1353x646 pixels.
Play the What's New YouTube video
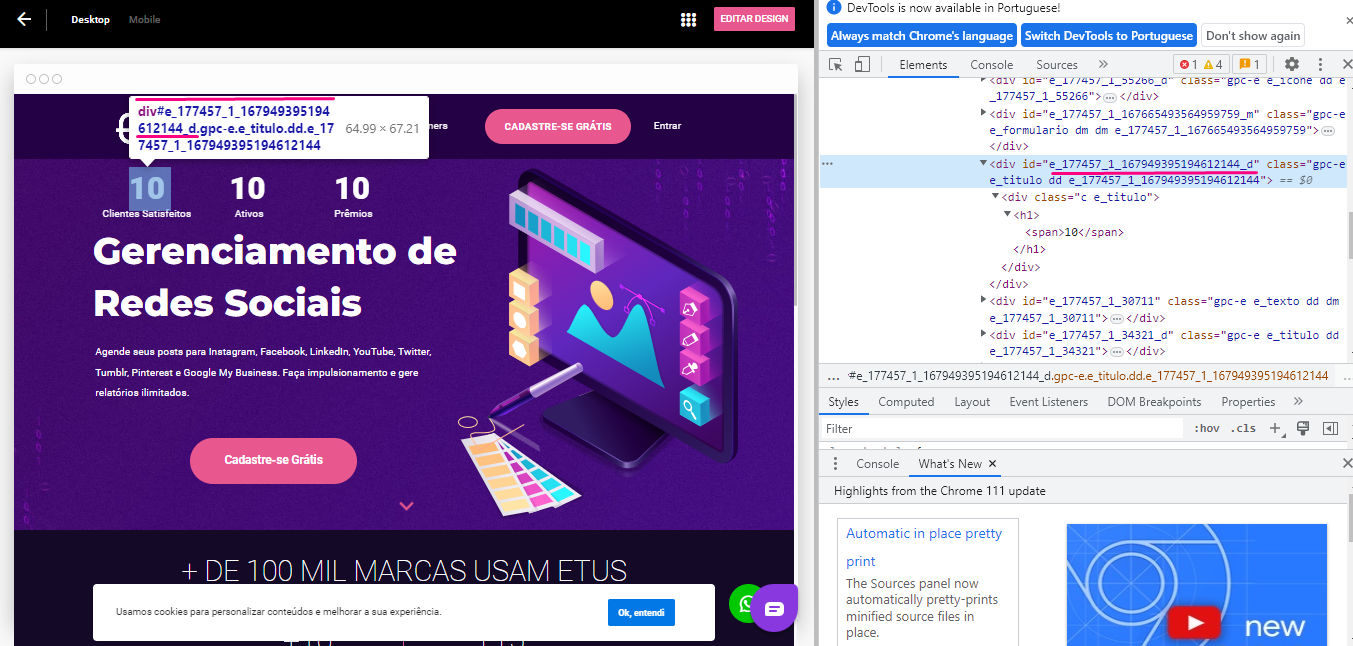pyautogui.click(x=1195, y=622)
